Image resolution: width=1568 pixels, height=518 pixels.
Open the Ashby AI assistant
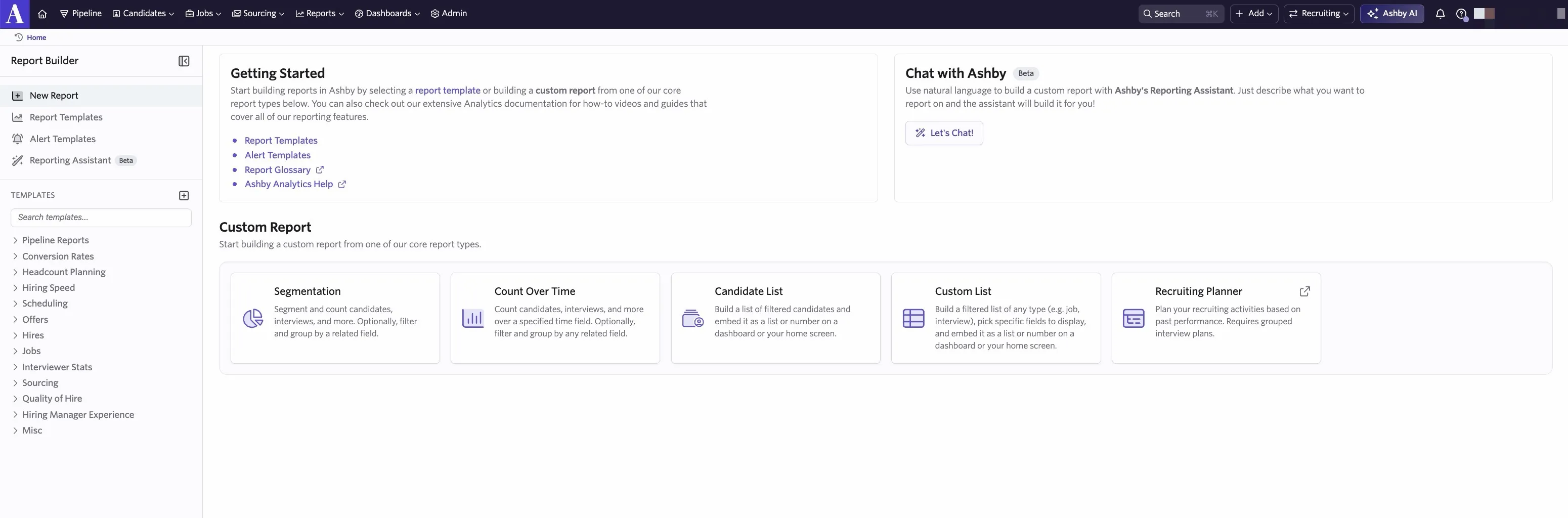[1391, 13]
